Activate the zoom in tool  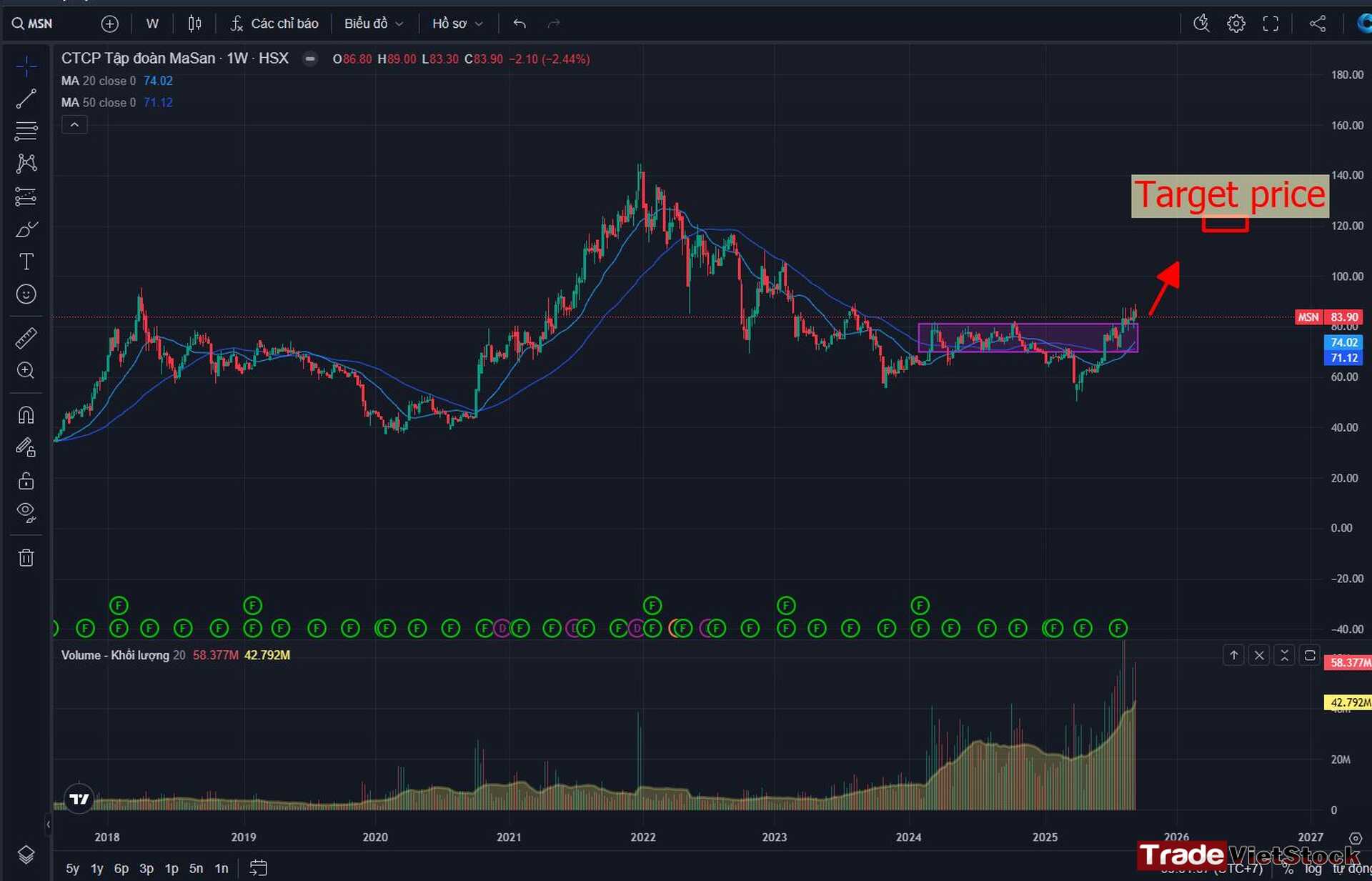(26, 370)
